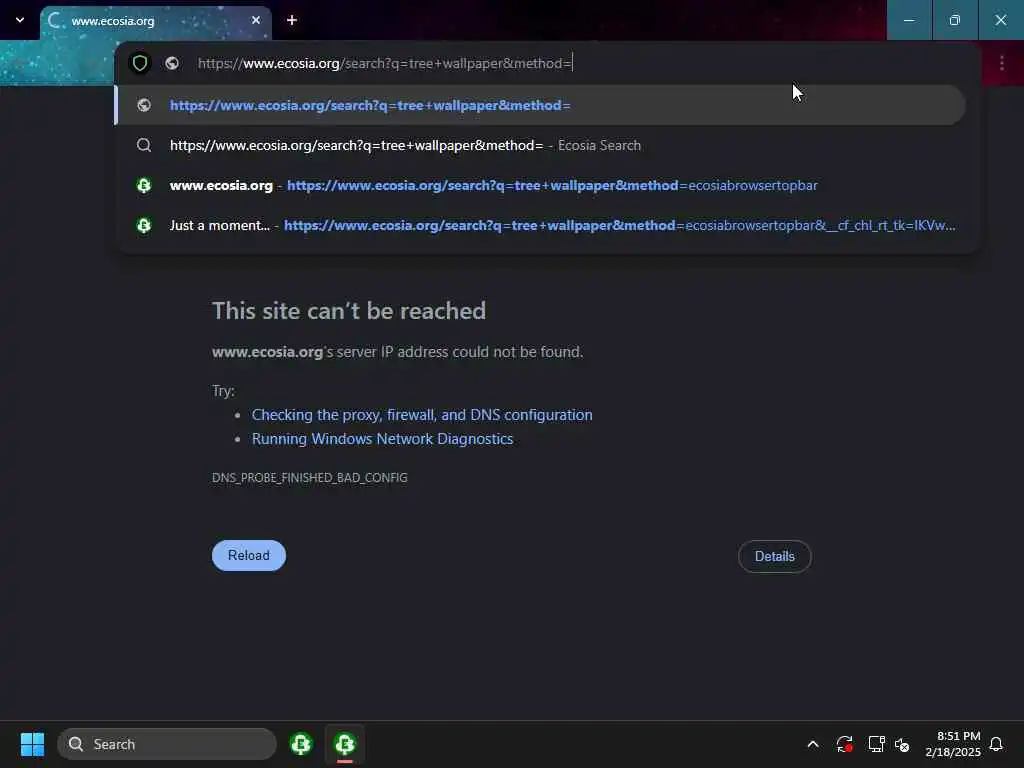Click the globe icon of the first suggestion
The height and width of the screenshot is (768, 1024).
pyautogui.click(x=144, y=105)
